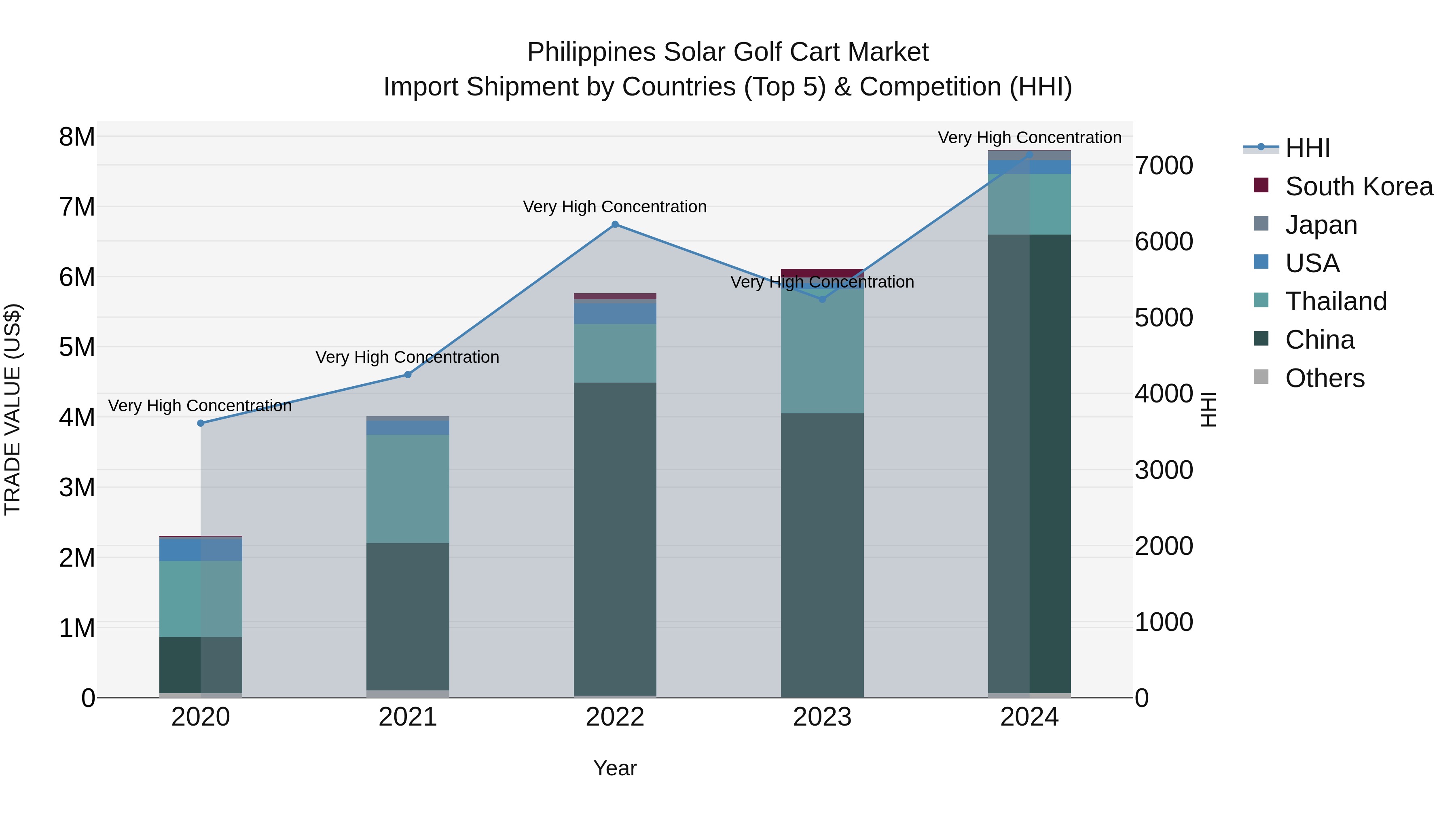Click the HHI line marker for 2022

click(x=615, y=224)
